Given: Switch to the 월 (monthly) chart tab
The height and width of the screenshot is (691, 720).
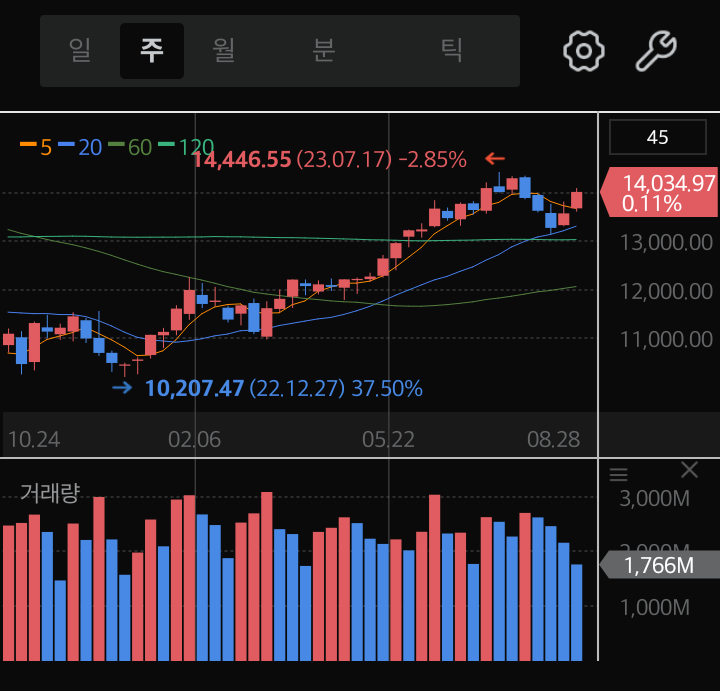Looking at the screenshot, I should coord(224,51).
